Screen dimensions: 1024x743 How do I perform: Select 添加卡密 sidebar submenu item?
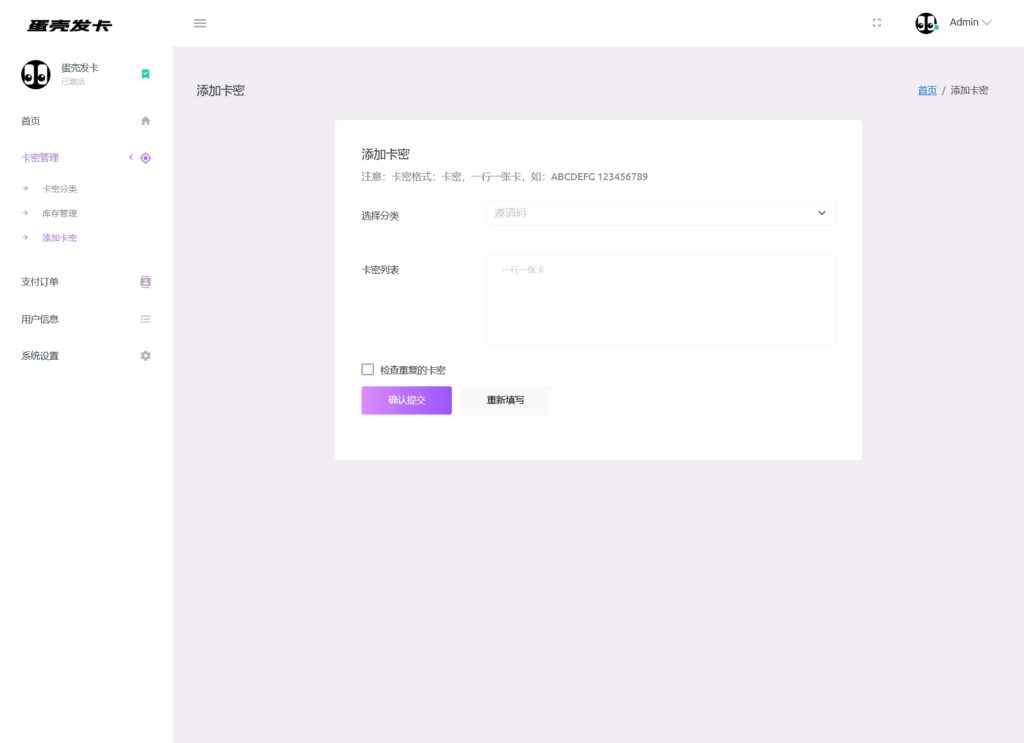[x=59, y=238]
